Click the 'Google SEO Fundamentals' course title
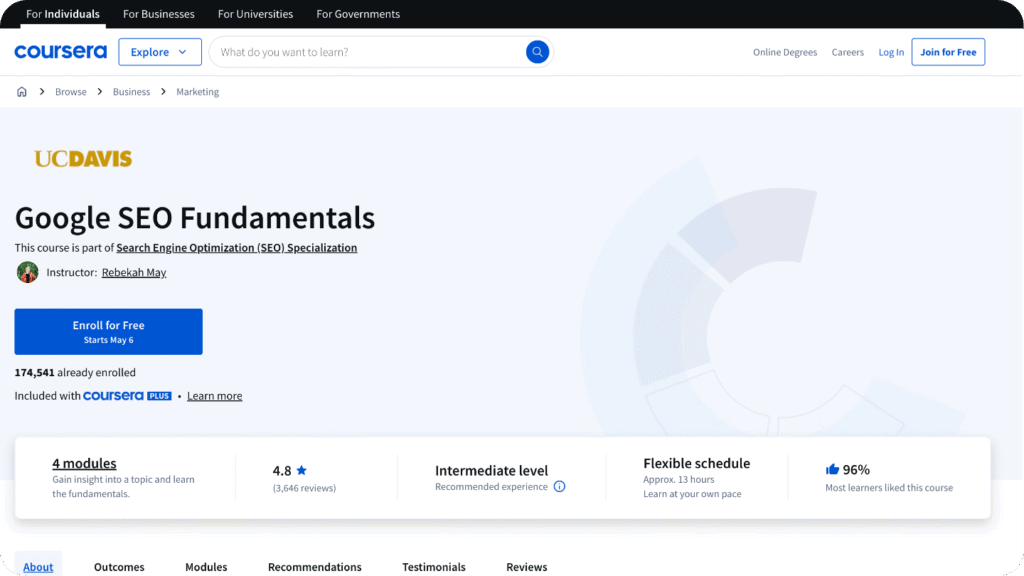Image resolution: width=1024 pixels, height=576 pixels. [x=195, y=217]
